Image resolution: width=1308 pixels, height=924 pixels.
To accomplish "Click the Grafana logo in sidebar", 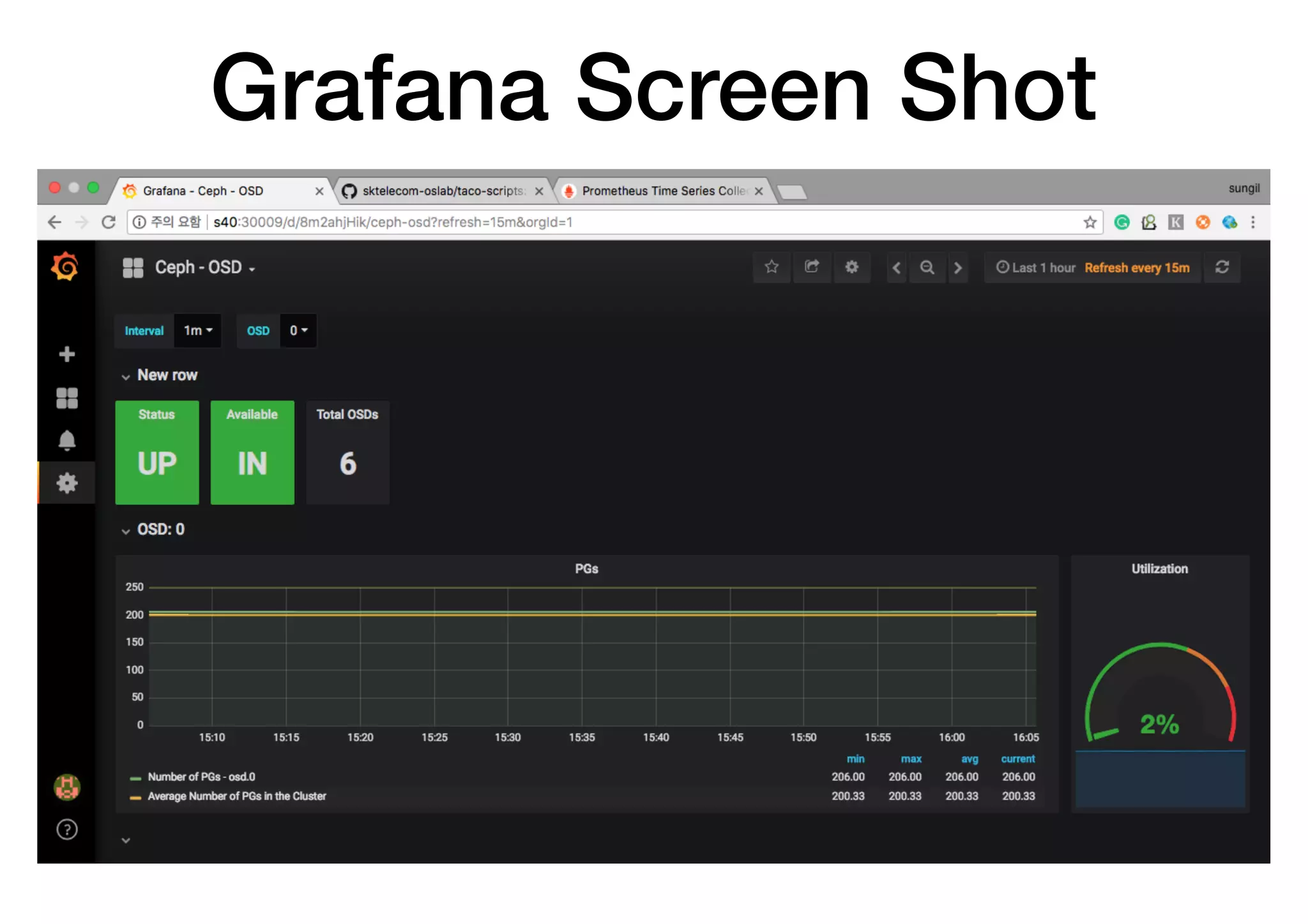I will (65, 267).
